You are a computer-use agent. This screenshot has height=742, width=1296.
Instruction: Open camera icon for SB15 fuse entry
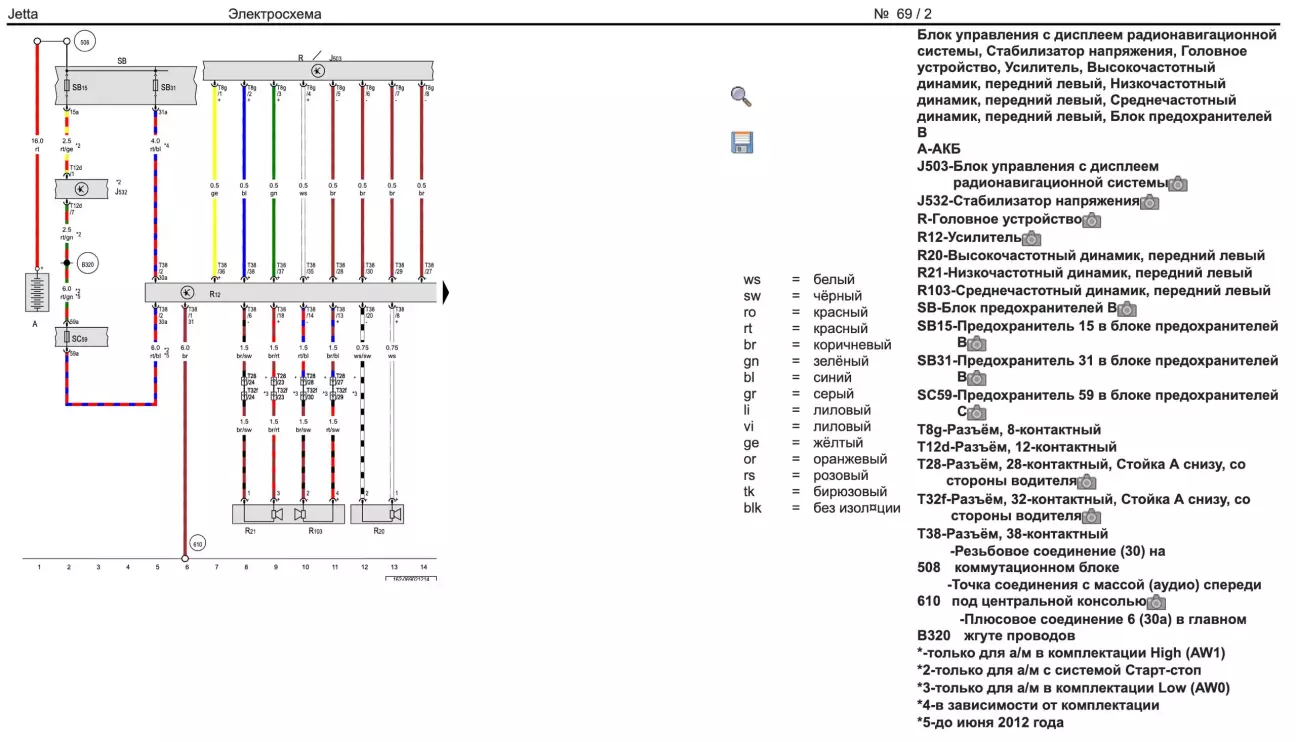[x=977, y=343]
